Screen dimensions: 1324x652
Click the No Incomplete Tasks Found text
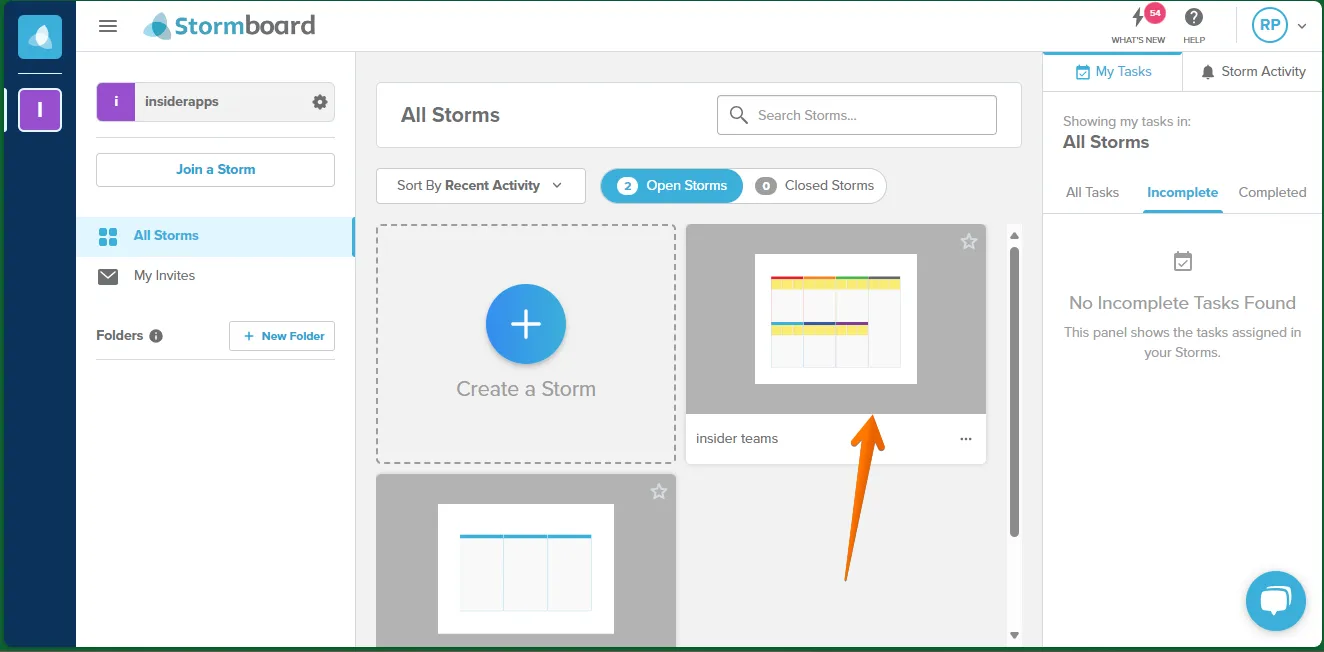tap(1182, 303)
